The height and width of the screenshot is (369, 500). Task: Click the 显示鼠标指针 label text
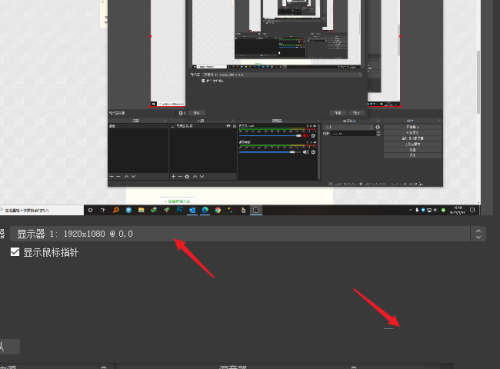51,252
